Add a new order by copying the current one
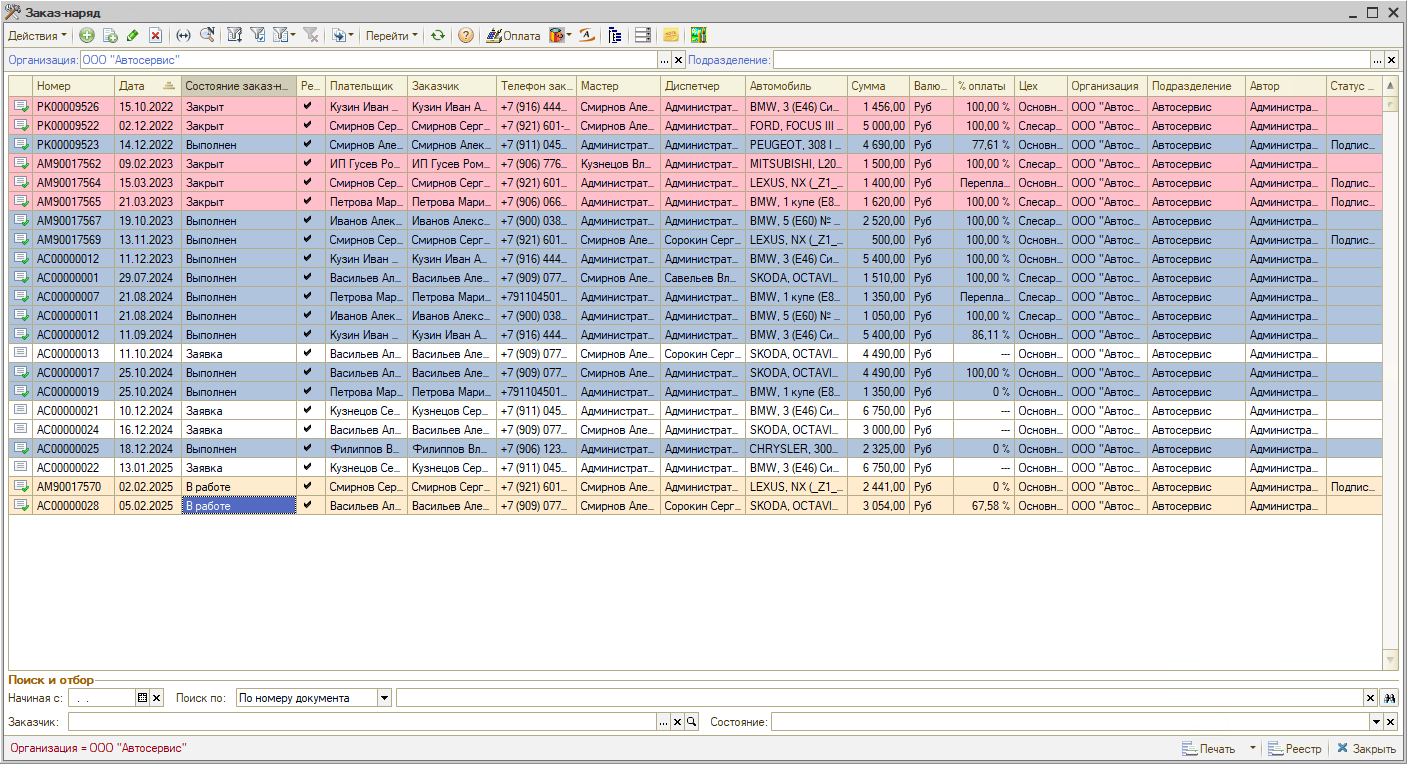The image size is (1407, 764). 110,35
